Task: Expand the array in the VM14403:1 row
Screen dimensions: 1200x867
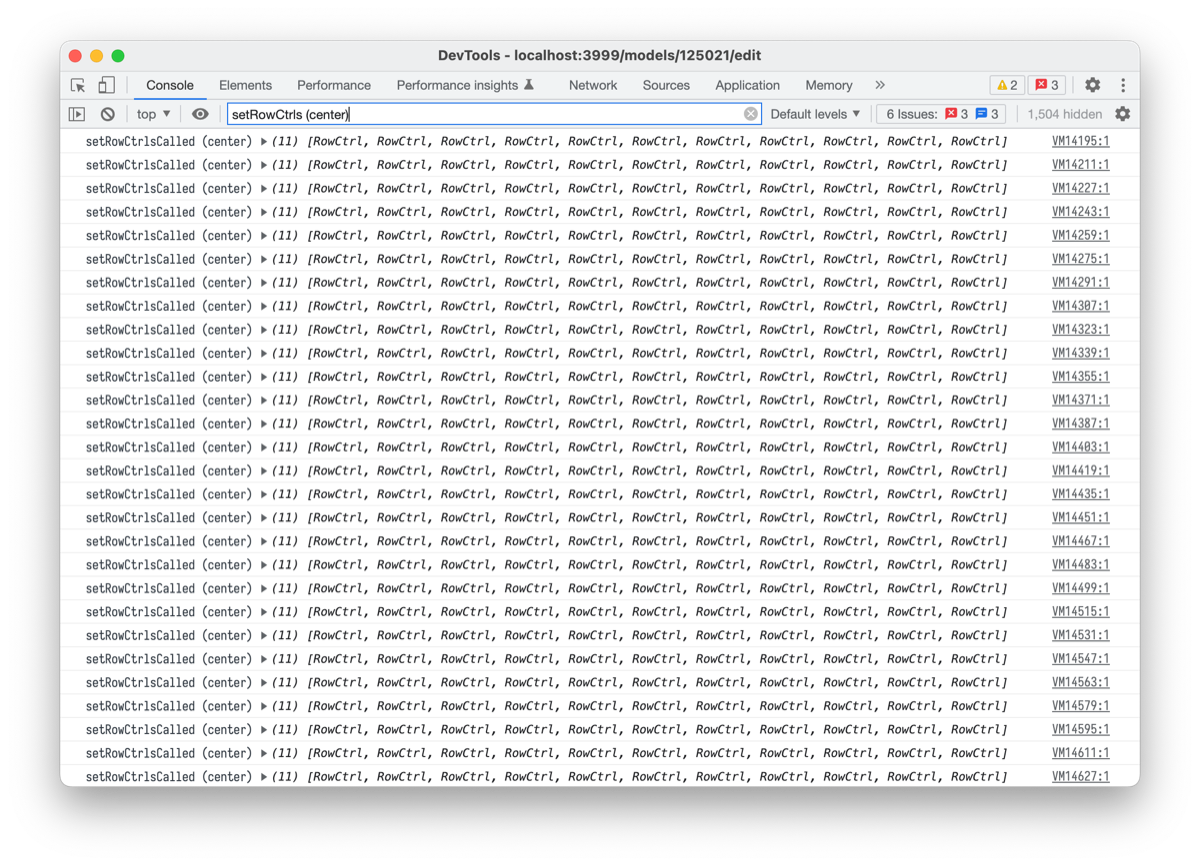Action: point(264,447)
